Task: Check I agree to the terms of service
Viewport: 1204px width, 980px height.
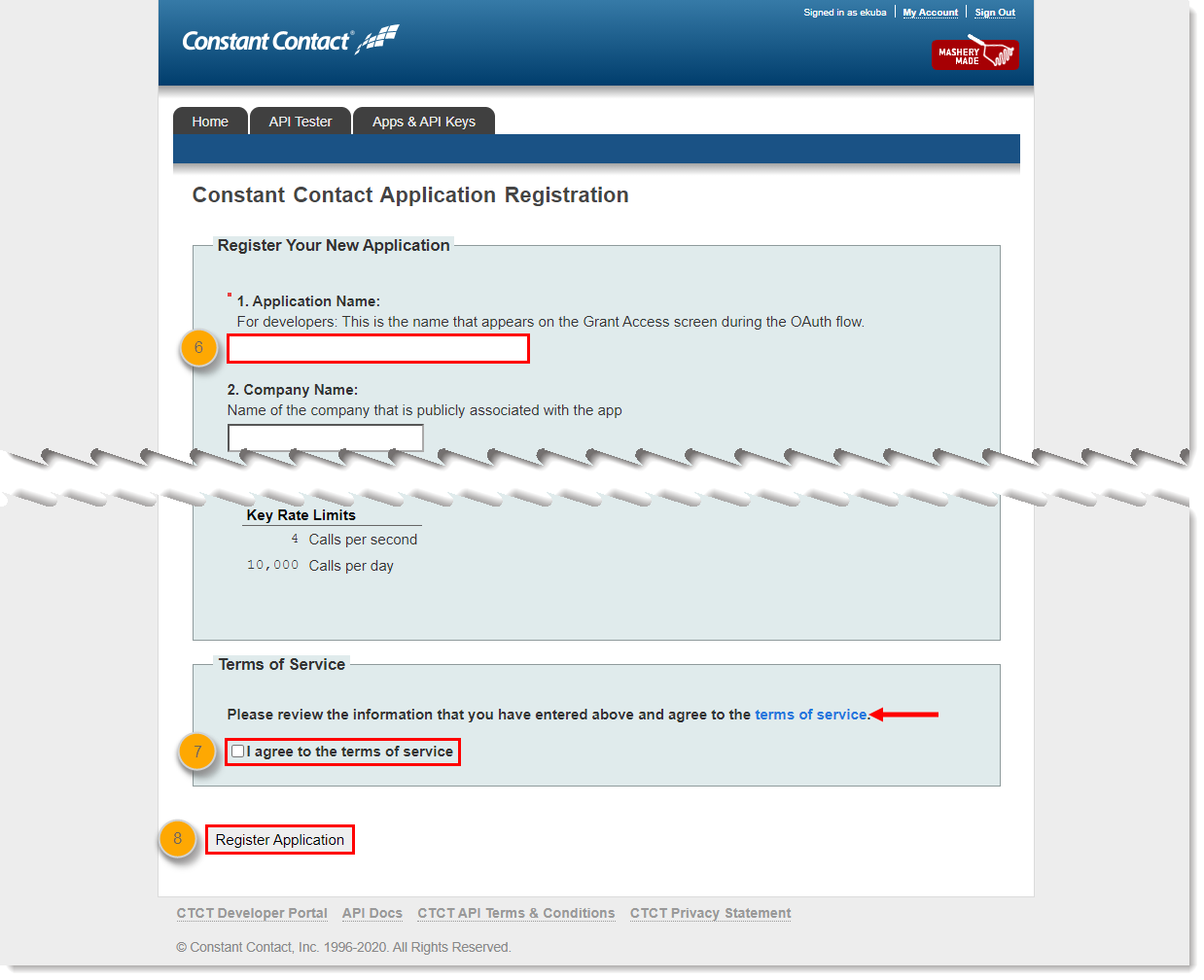Action: point(237,752)
